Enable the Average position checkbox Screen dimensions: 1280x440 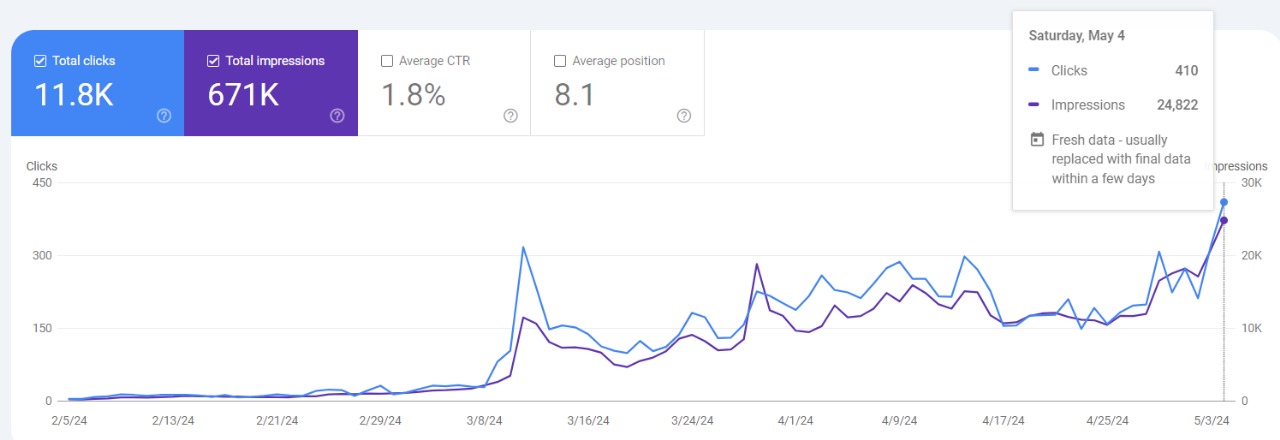(x=560, y=61)
